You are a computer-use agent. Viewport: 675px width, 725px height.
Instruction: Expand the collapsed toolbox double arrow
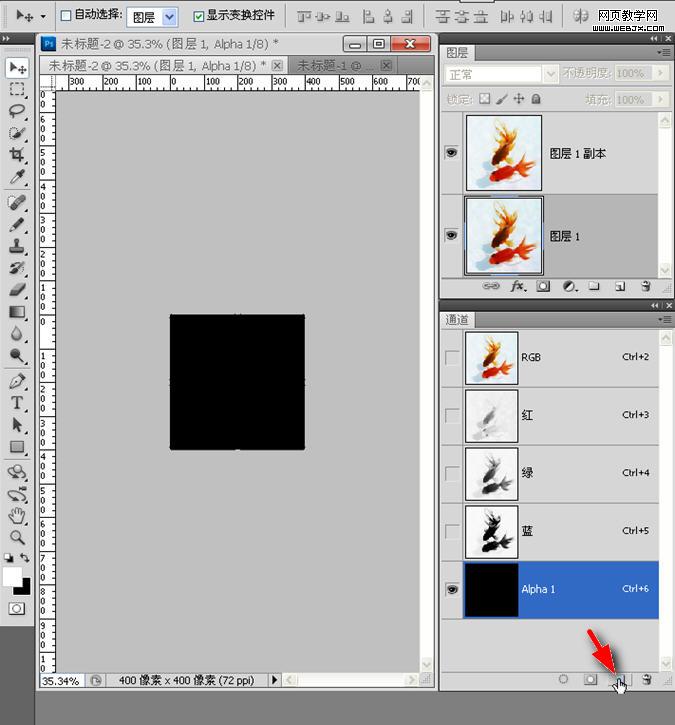pyautogui.click(x=6, y=38)
